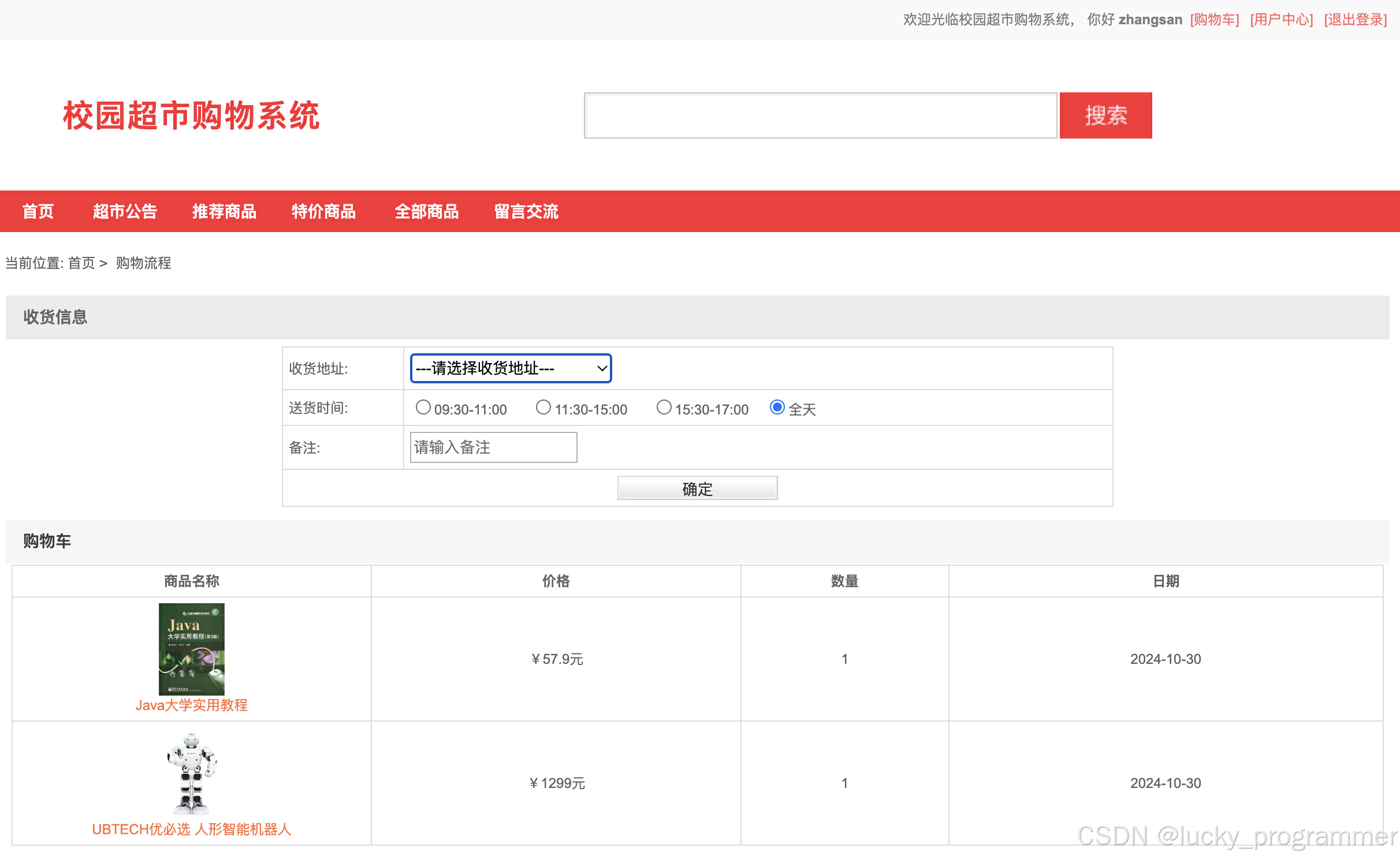Open the 收货地址 address dropdown
1400x859 pixels.
point(511,368)
